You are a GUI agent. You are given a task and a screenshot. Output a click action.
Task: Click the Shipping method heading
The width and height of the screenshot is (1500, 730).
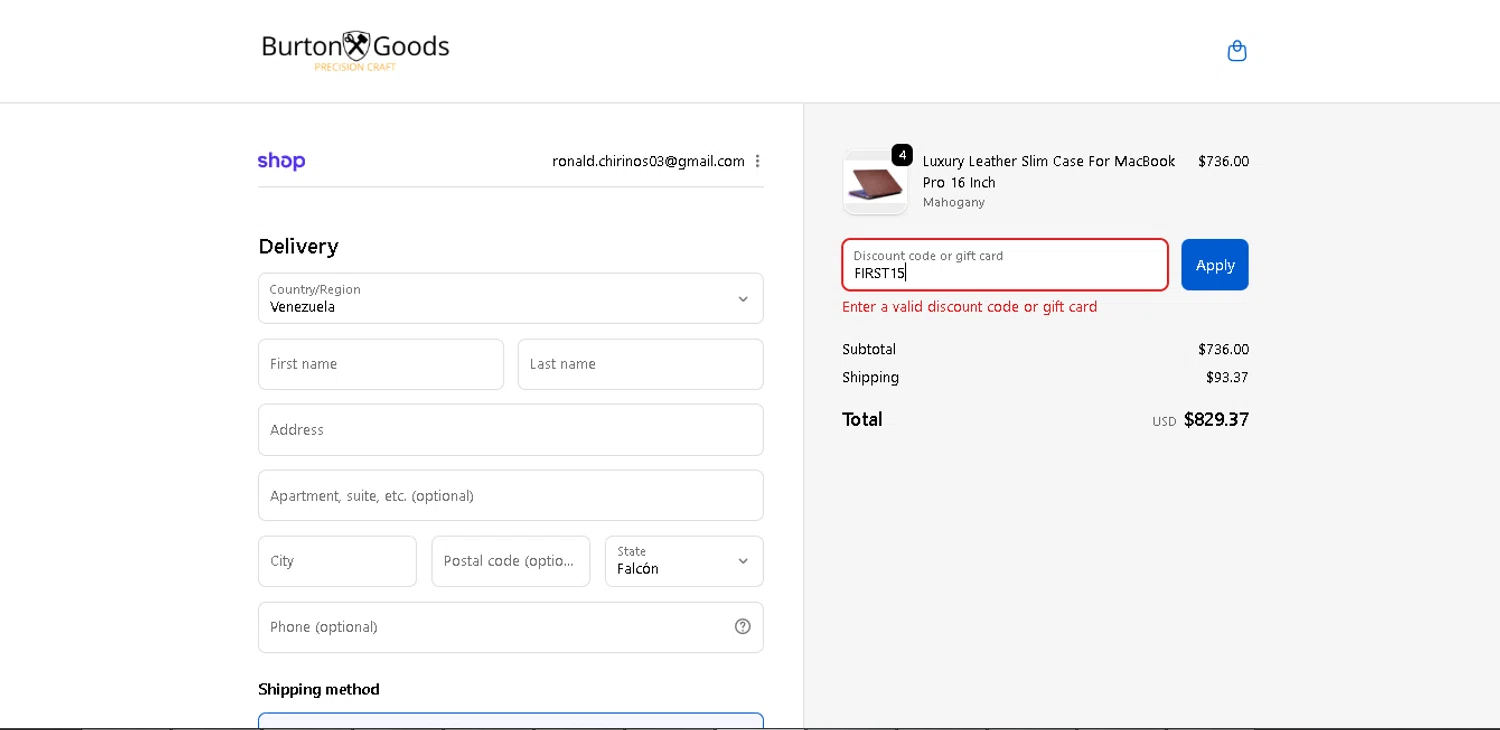pos(319,689)
